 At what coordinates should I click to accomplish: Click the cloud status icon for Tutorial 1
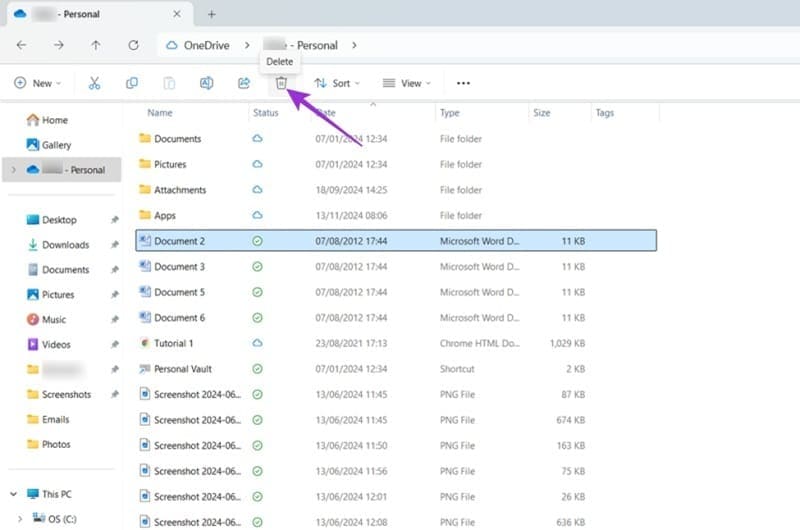coord(258,343)
